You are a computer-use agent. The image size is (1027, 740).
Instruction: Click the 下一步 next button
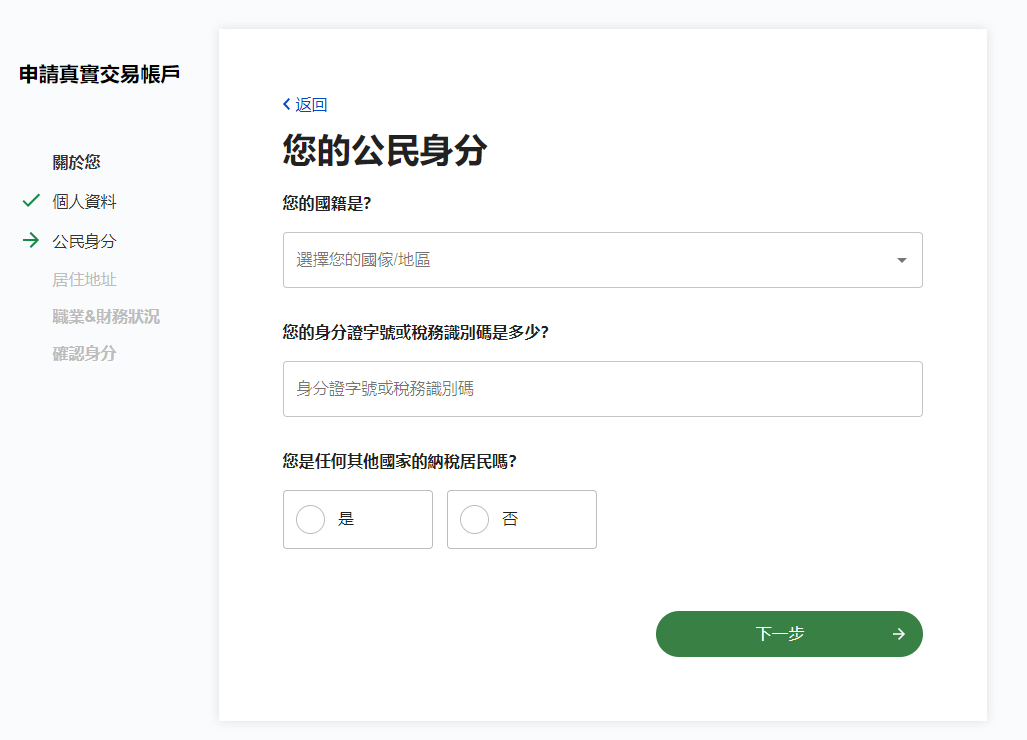789,634
